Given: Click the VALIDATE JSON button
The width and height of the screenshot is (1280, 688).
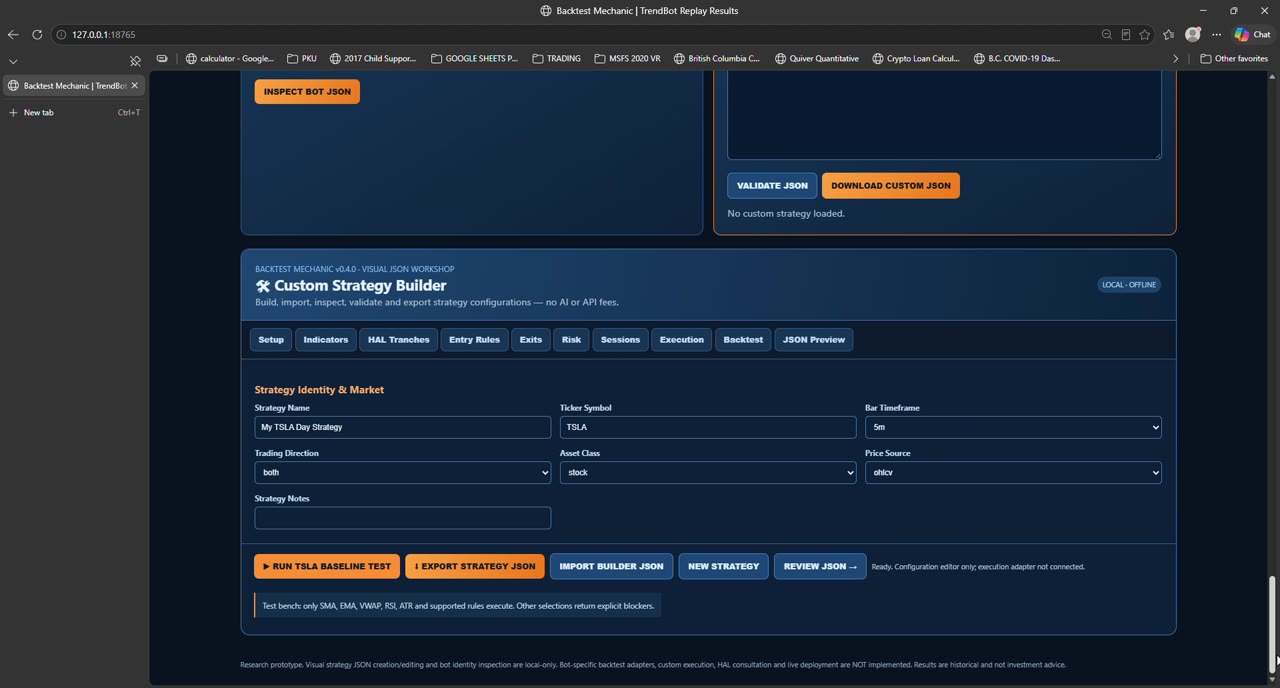Looking at the screenshot, I should [x=772, y=185].
